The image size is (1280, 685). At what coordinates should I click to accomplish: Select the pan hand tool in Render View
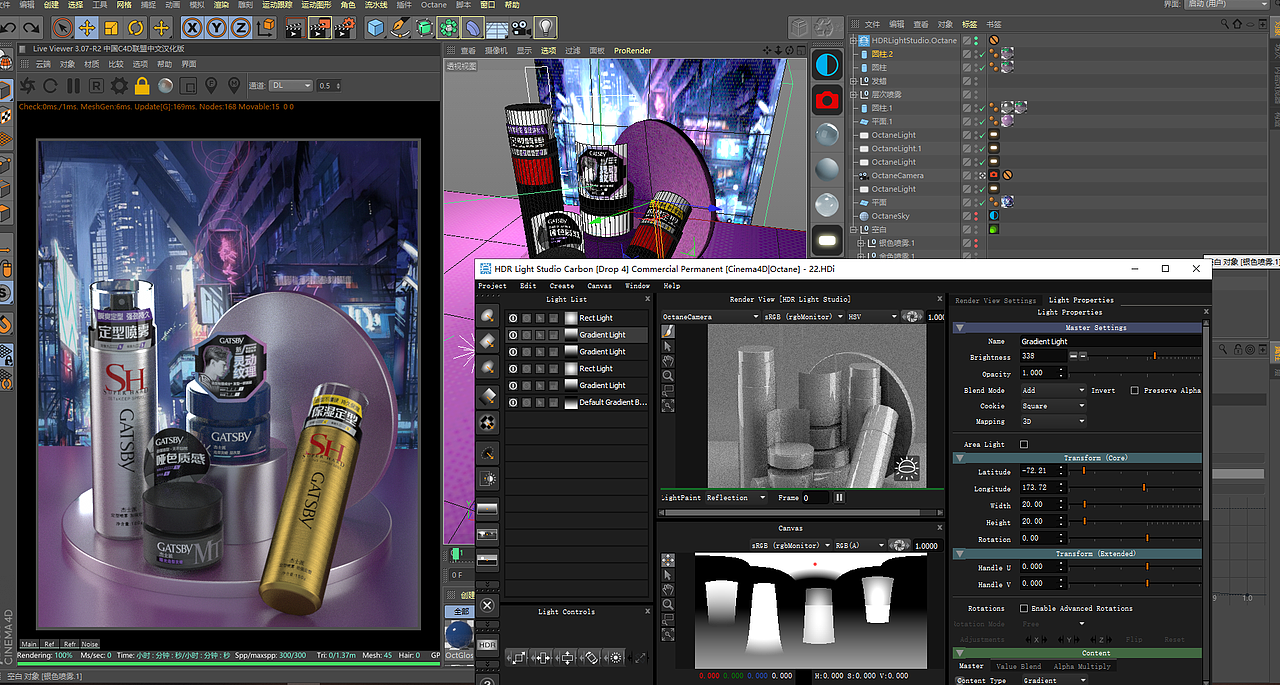click(x=667, y=360)
